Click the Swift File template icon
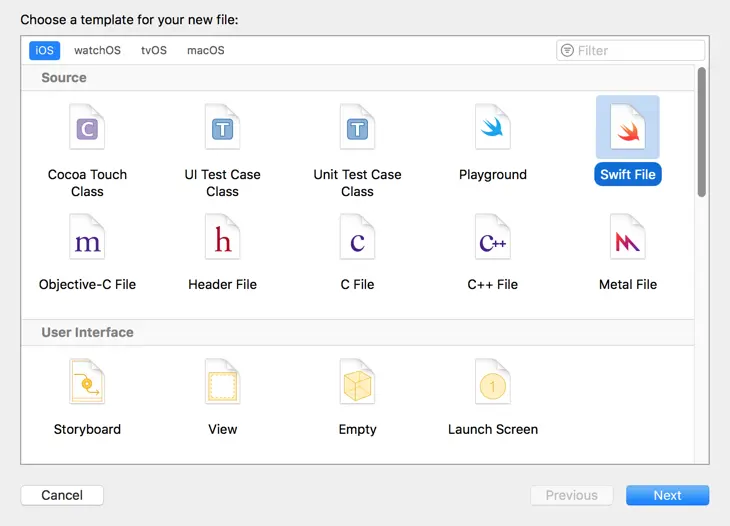This screenshot has width=730, height=526. coord(628,128)
